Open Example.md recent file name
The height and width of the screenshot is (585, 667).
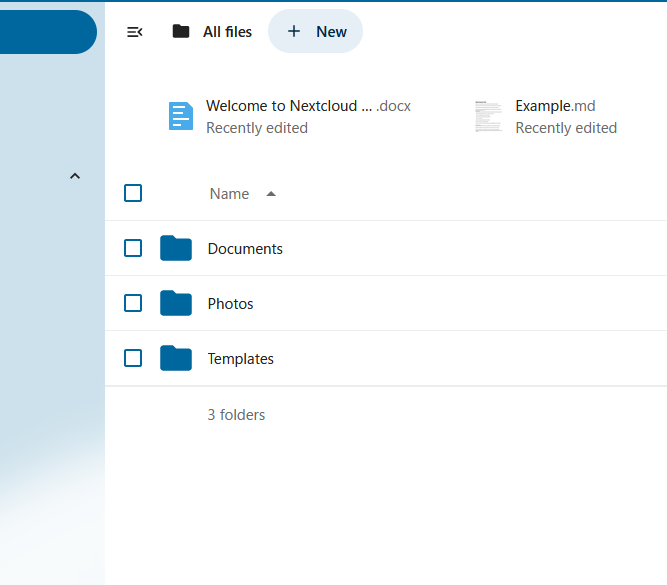click(555, 106)
